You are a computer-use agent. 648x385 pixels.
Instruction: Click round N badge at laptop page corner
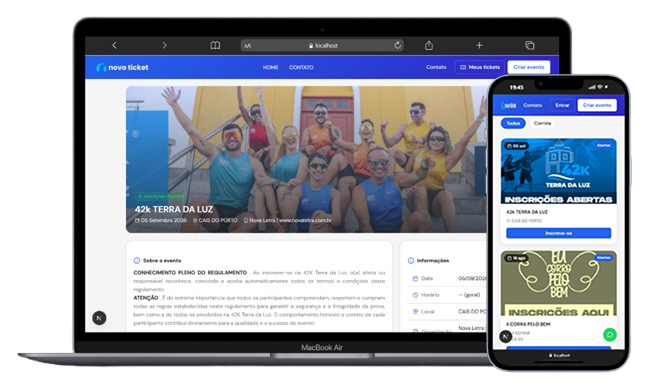pos(99,318)
